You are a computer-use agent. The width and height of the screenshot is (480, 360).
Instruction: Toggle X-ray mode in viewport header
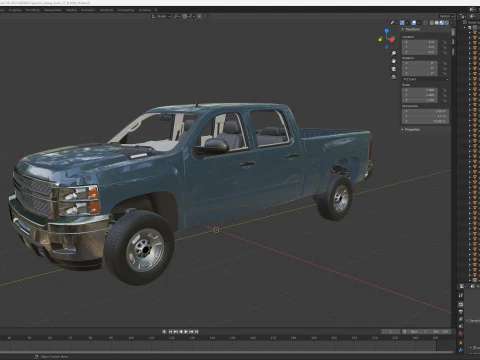click(x=425, y=23)
